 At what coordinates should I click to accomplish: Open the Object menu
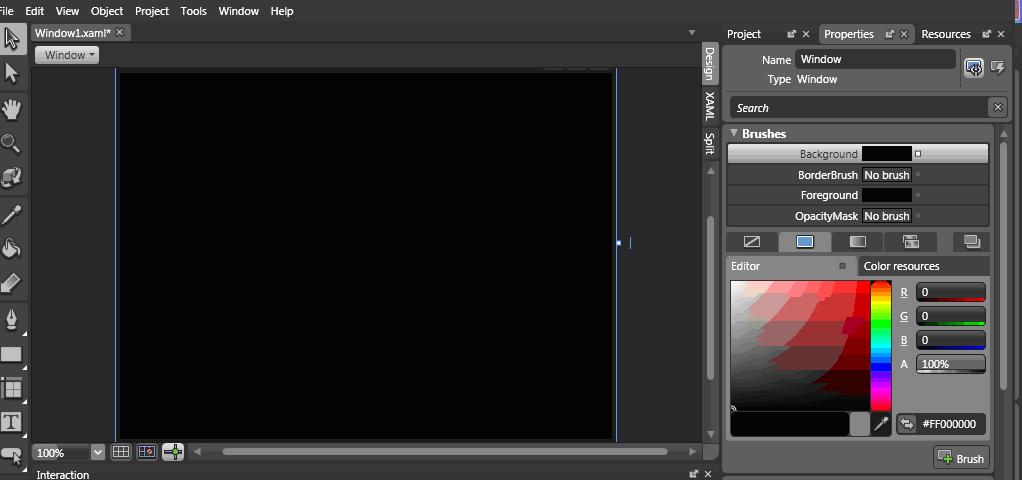[107, 11]
